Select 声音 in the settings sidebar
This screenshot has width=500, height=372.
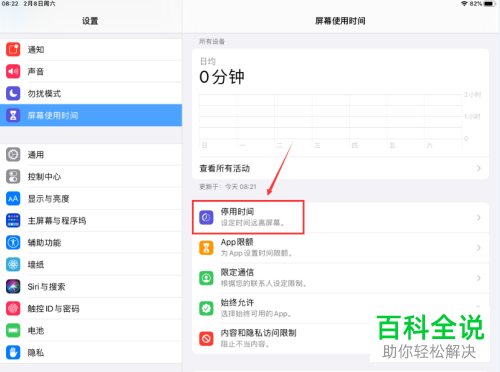(x=91, y=71)
